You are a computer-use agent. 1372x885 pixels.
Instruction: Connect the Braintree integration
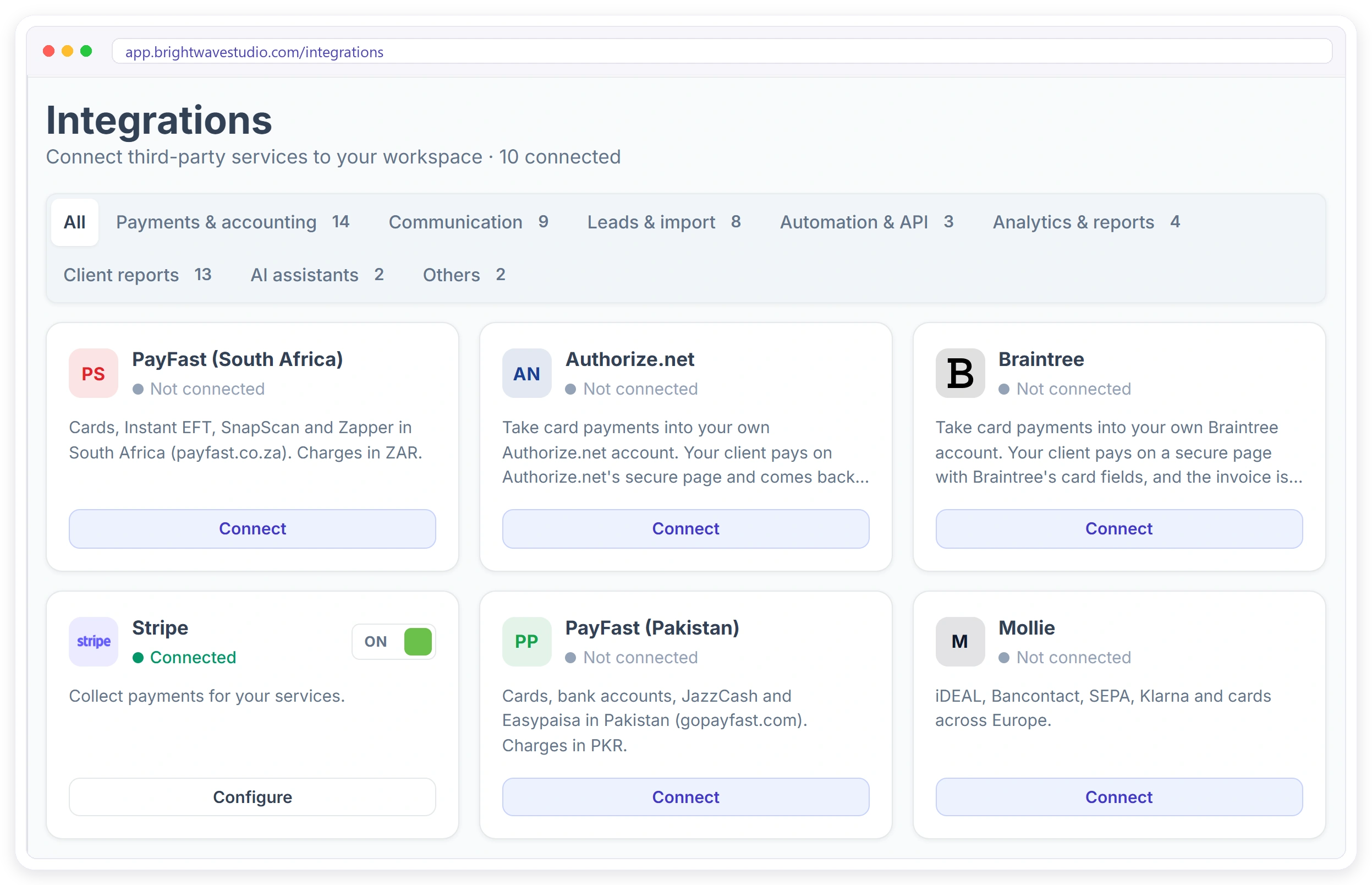1119,529
